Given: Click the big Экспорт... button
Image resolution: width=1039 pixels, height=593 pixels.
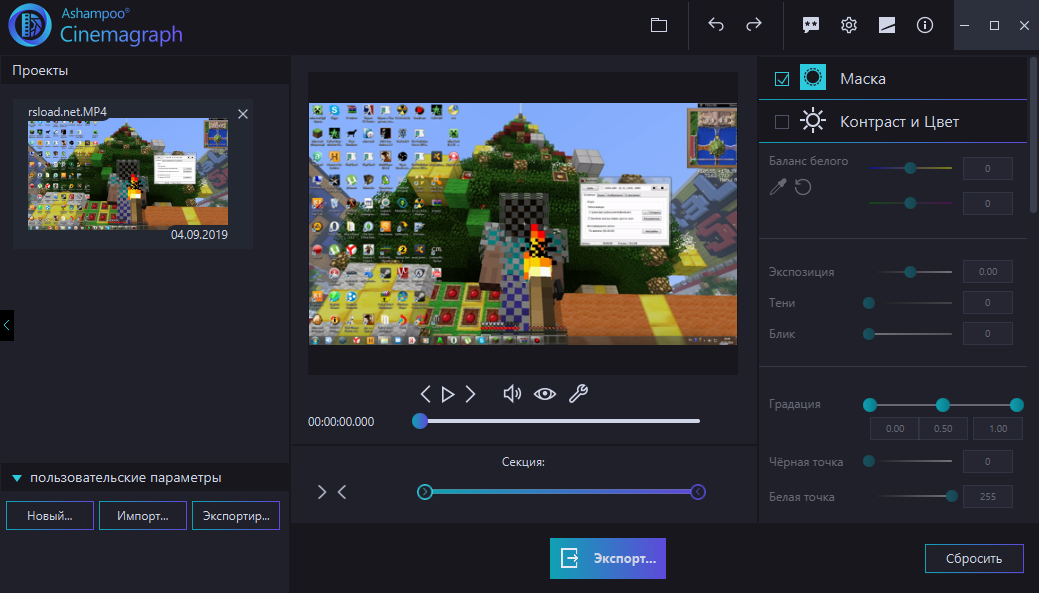Looking at the screenshot, I should 608,559.
